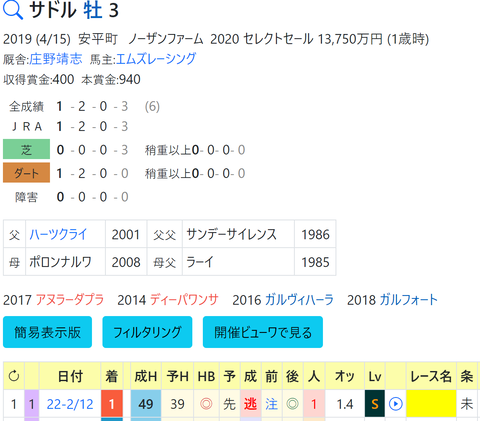Click the green ◎ mark in 後 column
The image size is (480, 421).
[x=292, y=404]
